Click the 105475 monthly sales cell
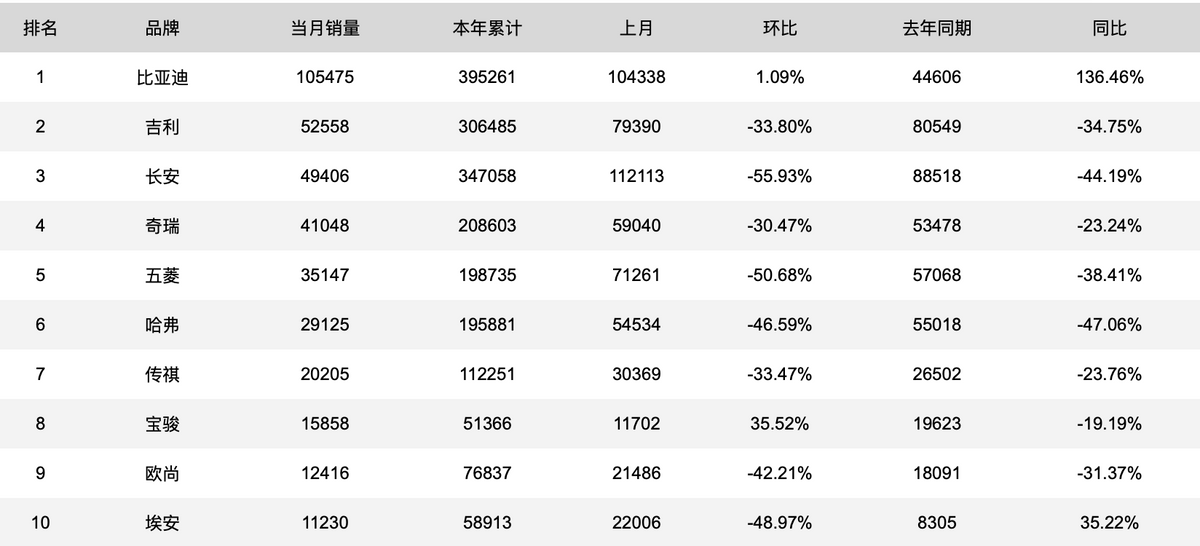Viewport: 1200px width, 546px height. click(x=325, y=77)
